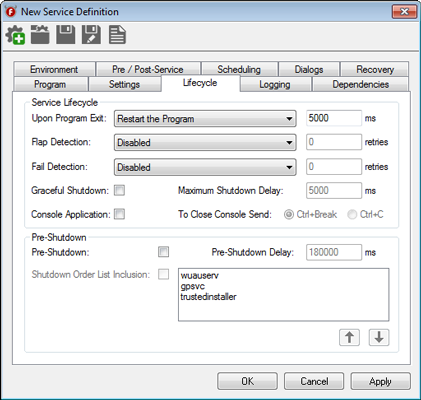Click the document text file icon
421x400 pixels.
[117, 35]
